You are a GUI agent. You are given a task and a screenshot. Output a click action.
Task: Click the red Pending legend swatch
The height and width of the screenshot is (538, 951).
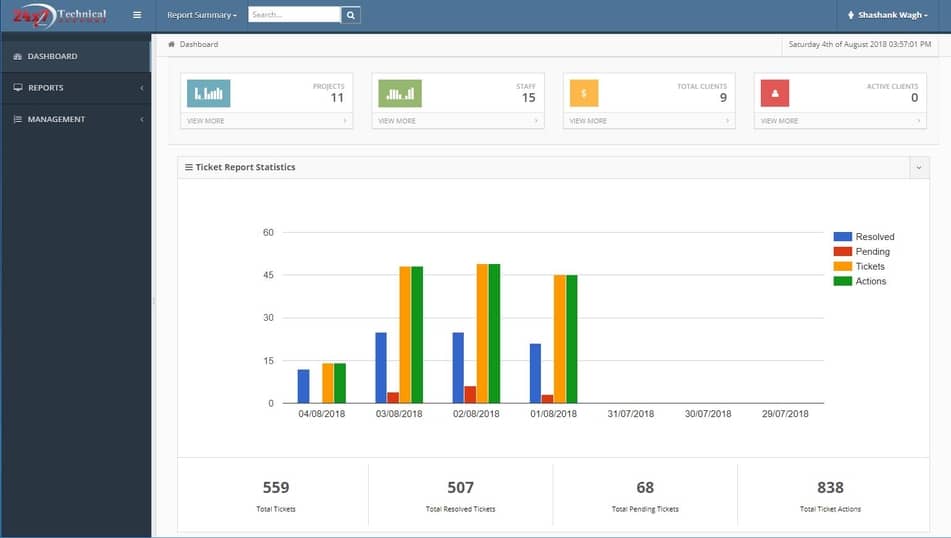[x=842, y=252]
